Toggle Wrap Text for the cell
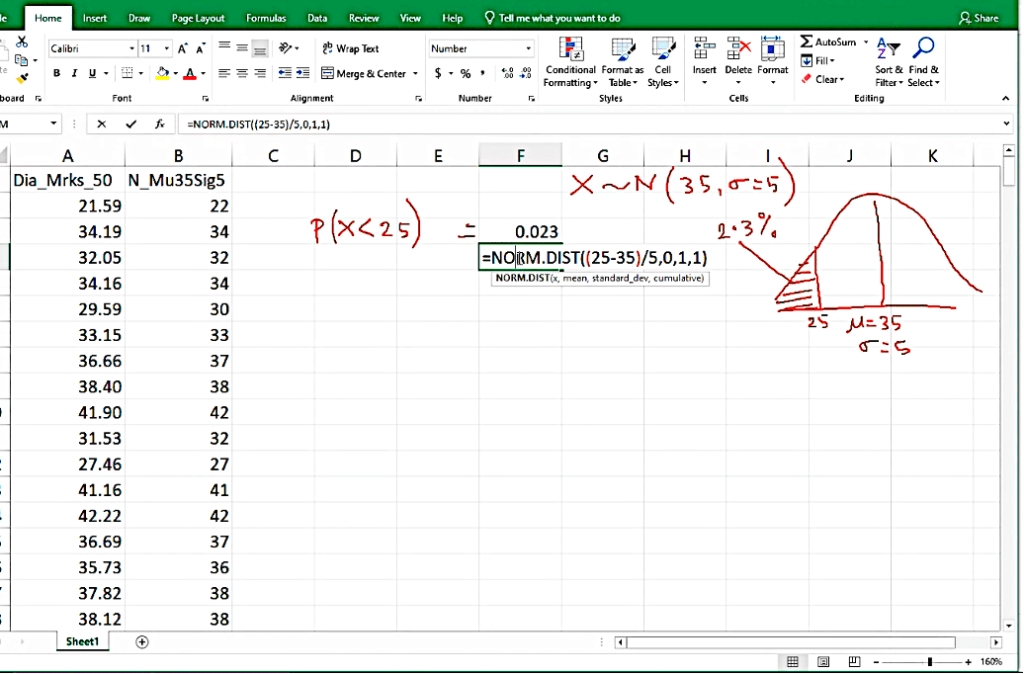The height and width of the screenshot is (674, 1024). tap(350, 48)
